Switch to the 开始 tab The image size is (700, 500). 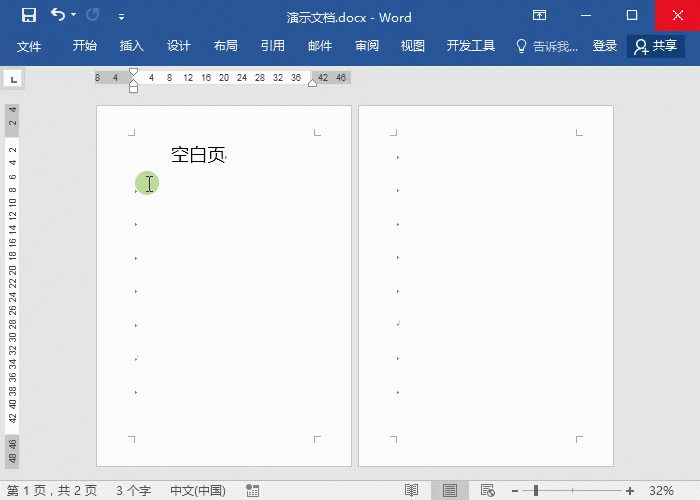point(85,46)
